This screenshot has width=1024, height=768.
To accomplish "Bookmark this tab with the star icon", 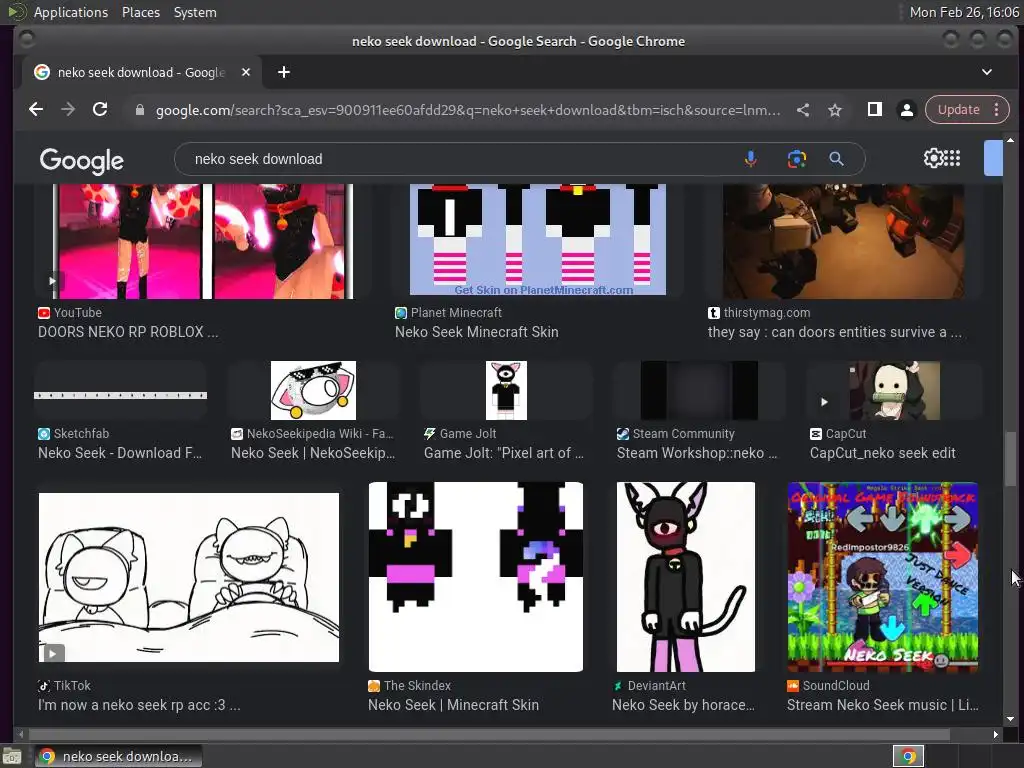I will (x=835, y=110).
